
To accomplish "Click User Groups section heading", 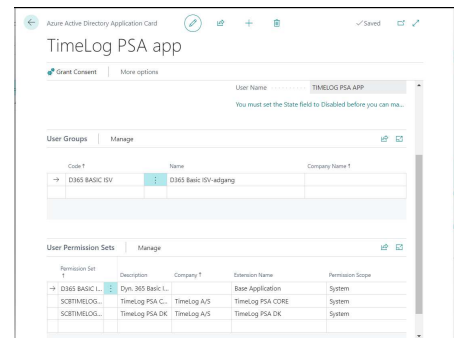I will [x=67, y=139].
